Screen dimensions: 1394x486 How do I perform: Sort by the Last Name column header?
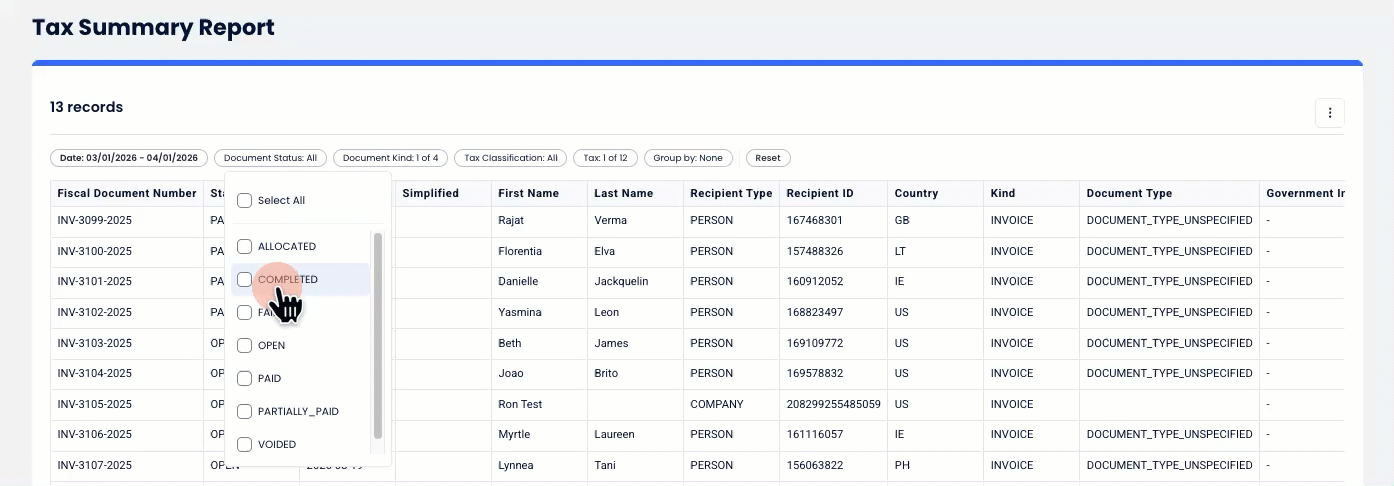coord(623,193)
